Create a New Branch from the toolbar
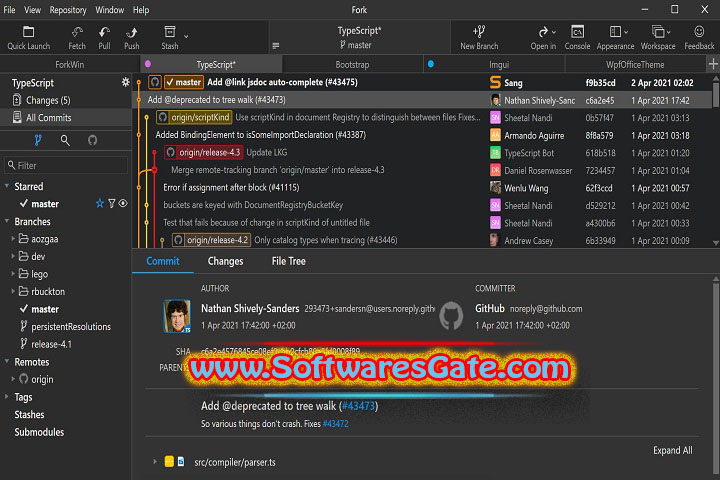 tap(479, 38)
